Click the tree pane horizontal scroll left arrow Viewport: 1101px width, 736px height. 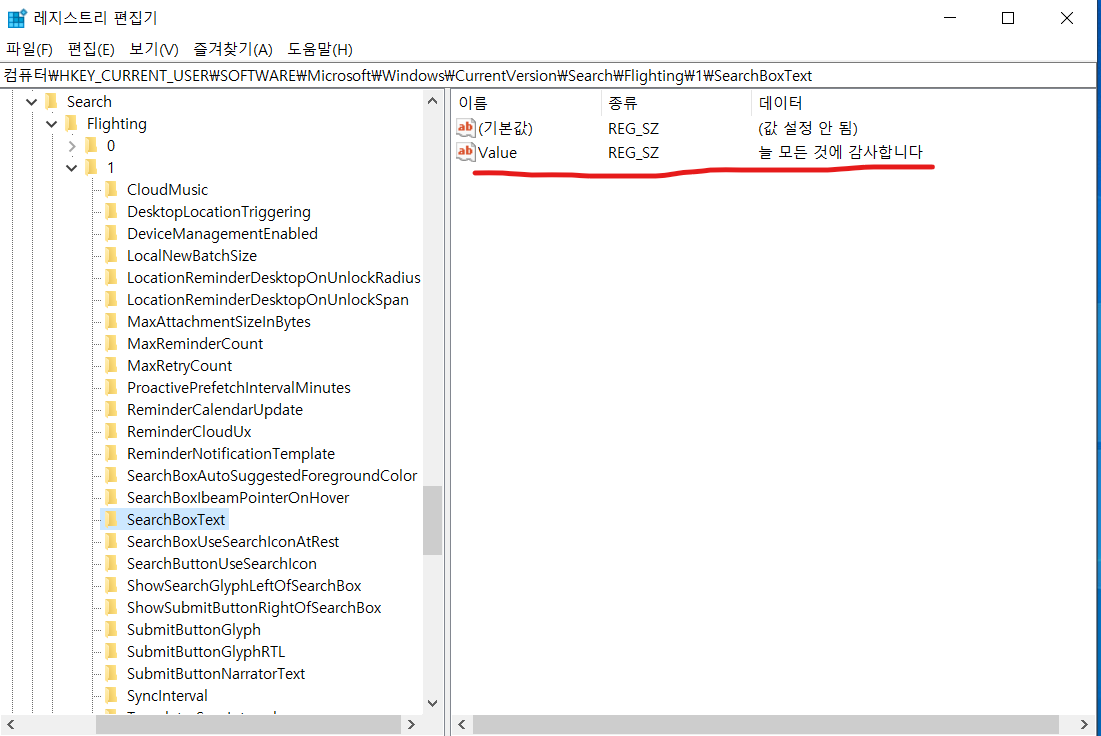coord(11,724)
